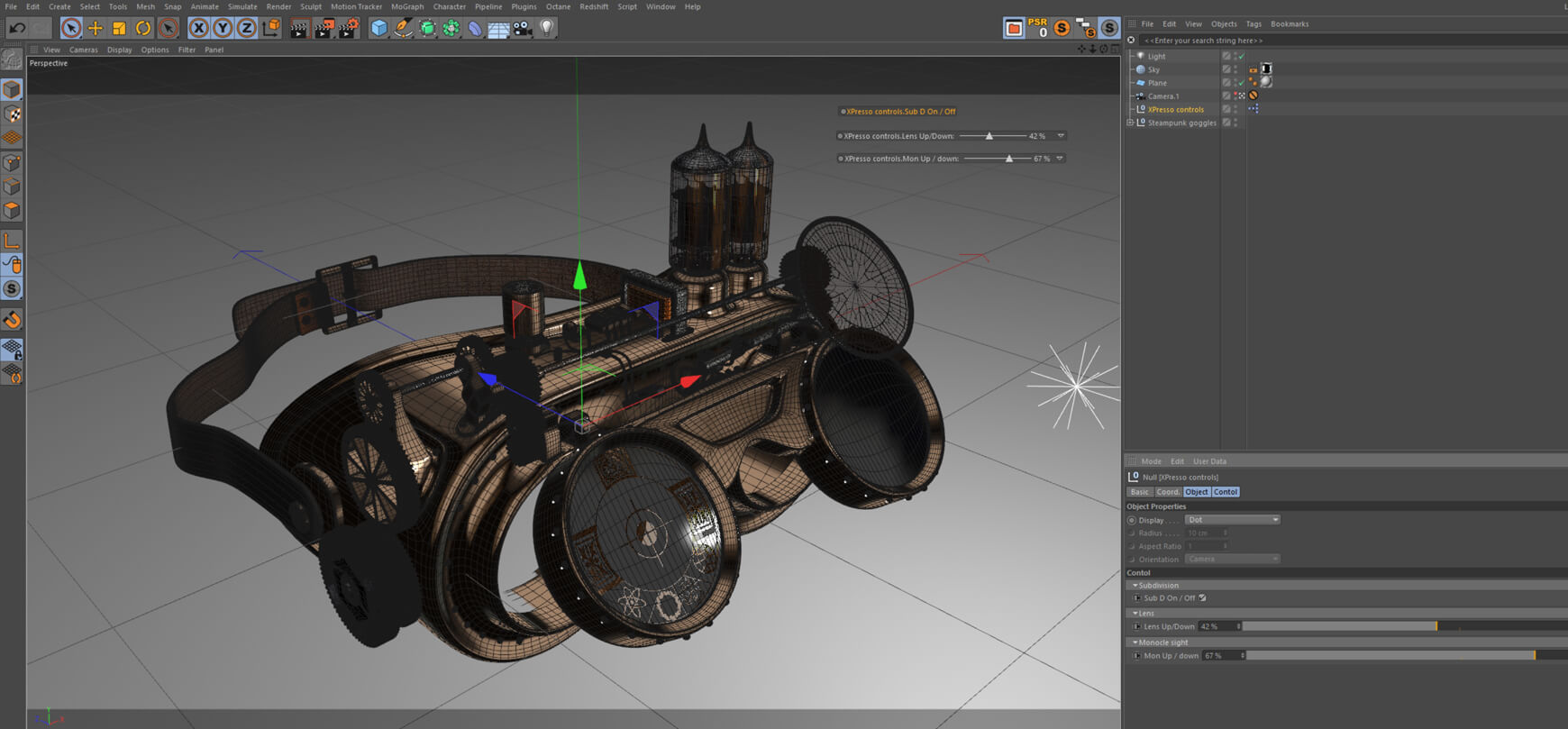This screenshot has height=729, width=1568.
Task: Open the viewport Cameras menu
Action: tap(83, 50)
